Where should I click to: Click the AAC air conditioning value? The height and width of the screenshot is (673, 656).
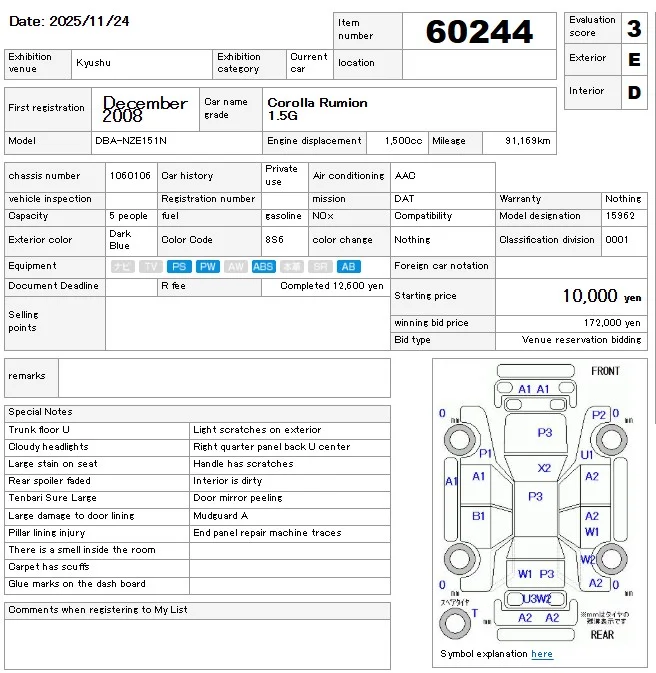coord(405,176)
